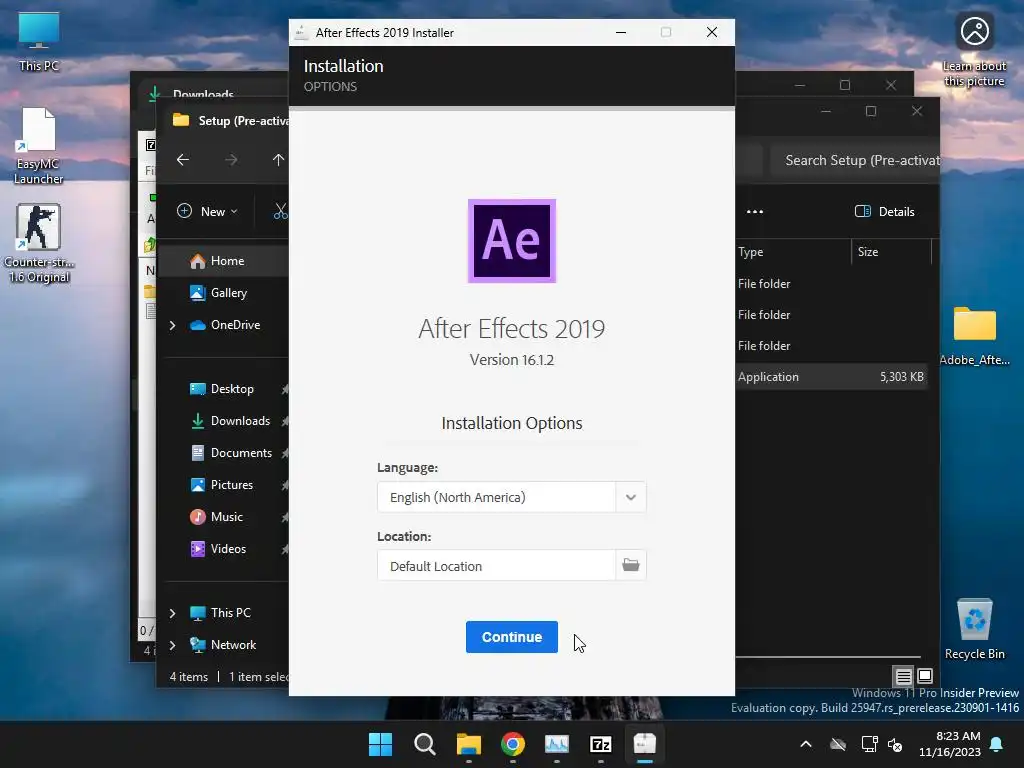1024x768 pixels.
Task: Close the Downloads Explorer window behind
Action: point(891,85)
